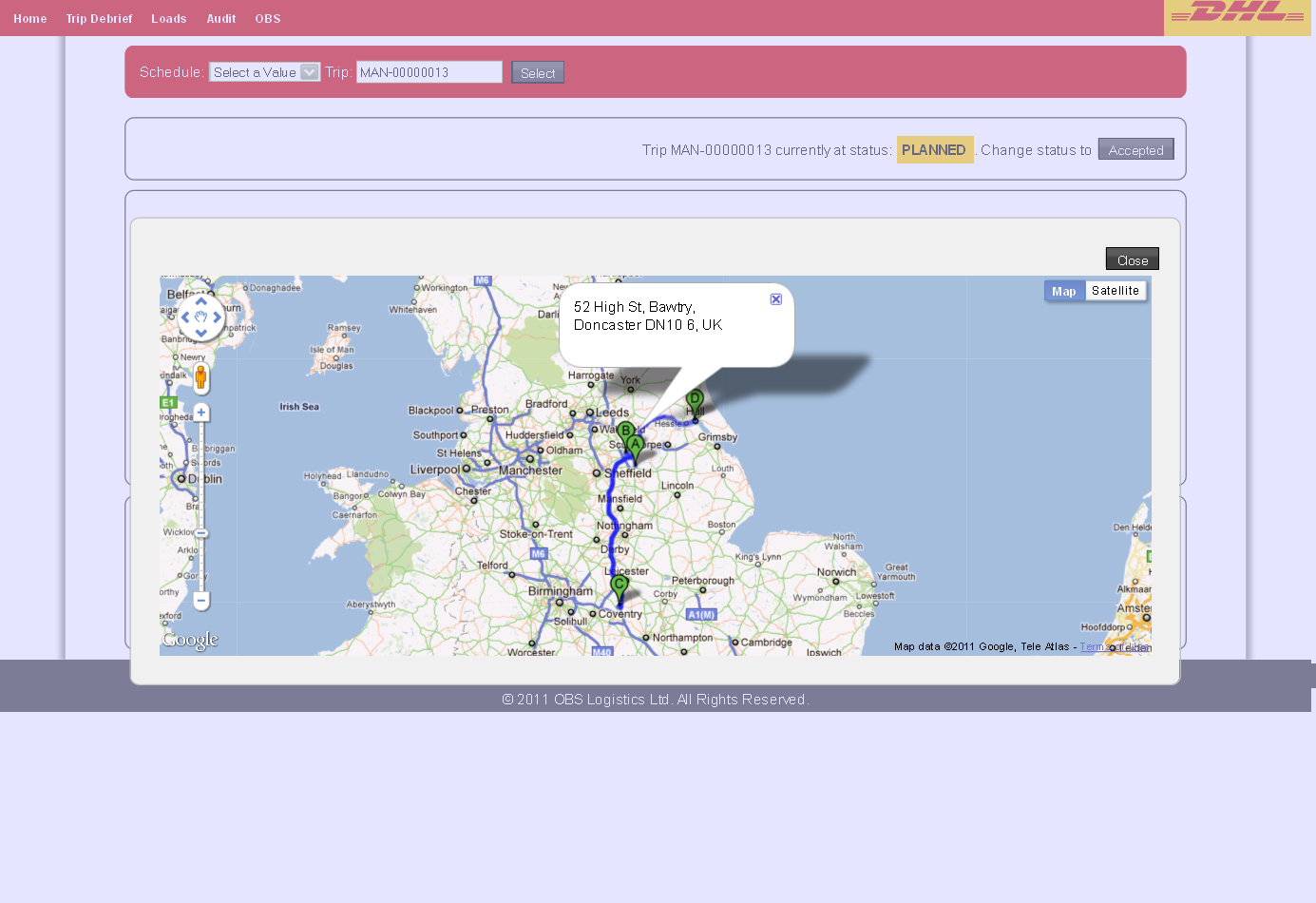Open the Trip Debrief menu
This screenshot has height=903, width=1316.
[99, 18]
